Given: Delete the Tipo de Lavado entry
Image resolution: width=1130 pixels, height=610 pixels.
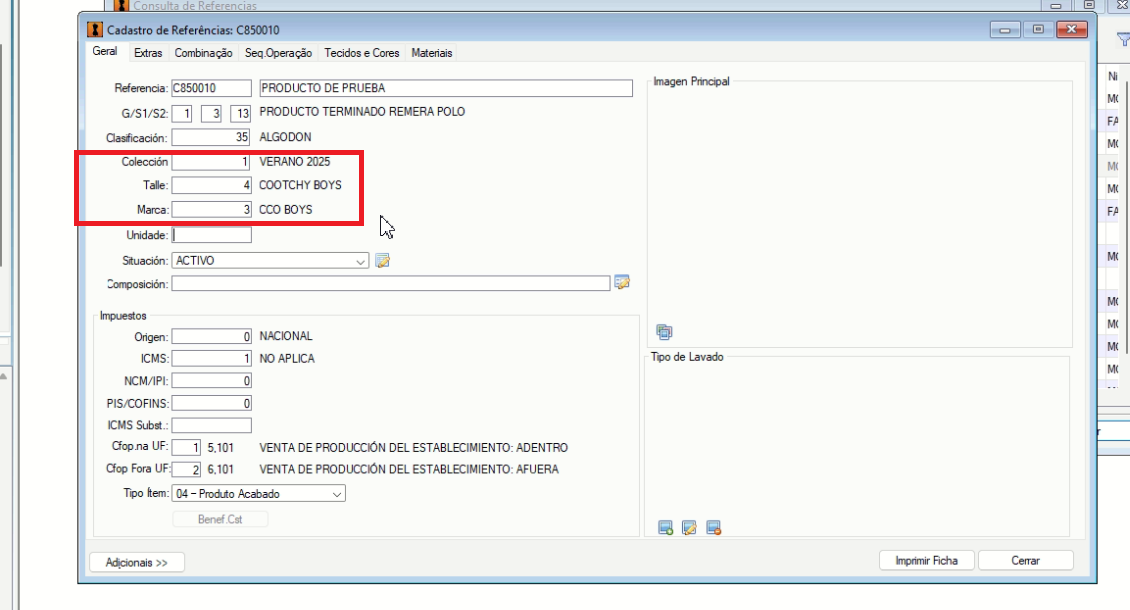Looking at the screenshot, I should 713,528.
